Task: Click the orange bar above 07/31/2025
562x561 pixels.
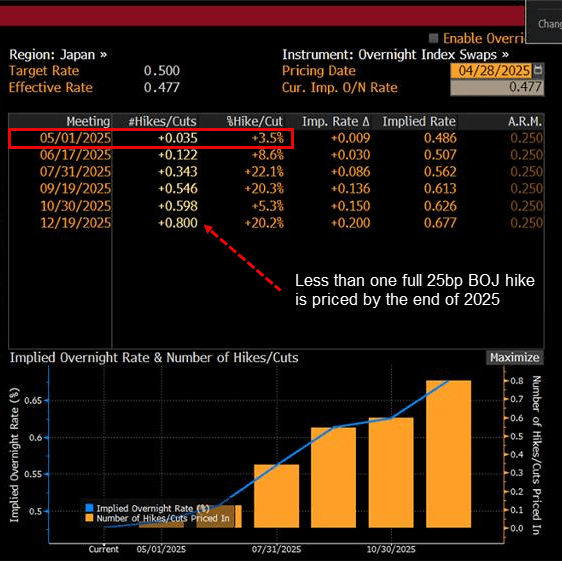Action: coord(276,496)
